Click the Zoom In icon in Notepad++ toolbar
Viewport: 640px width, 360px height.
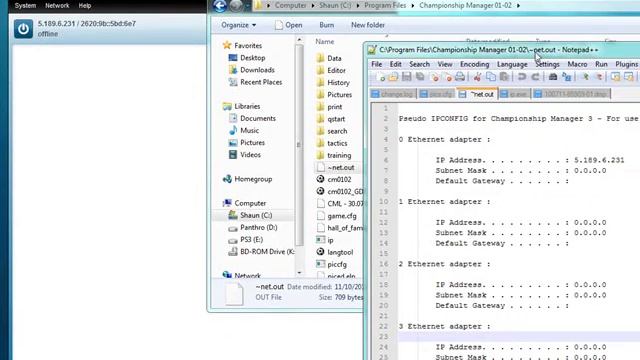[585, 77]
